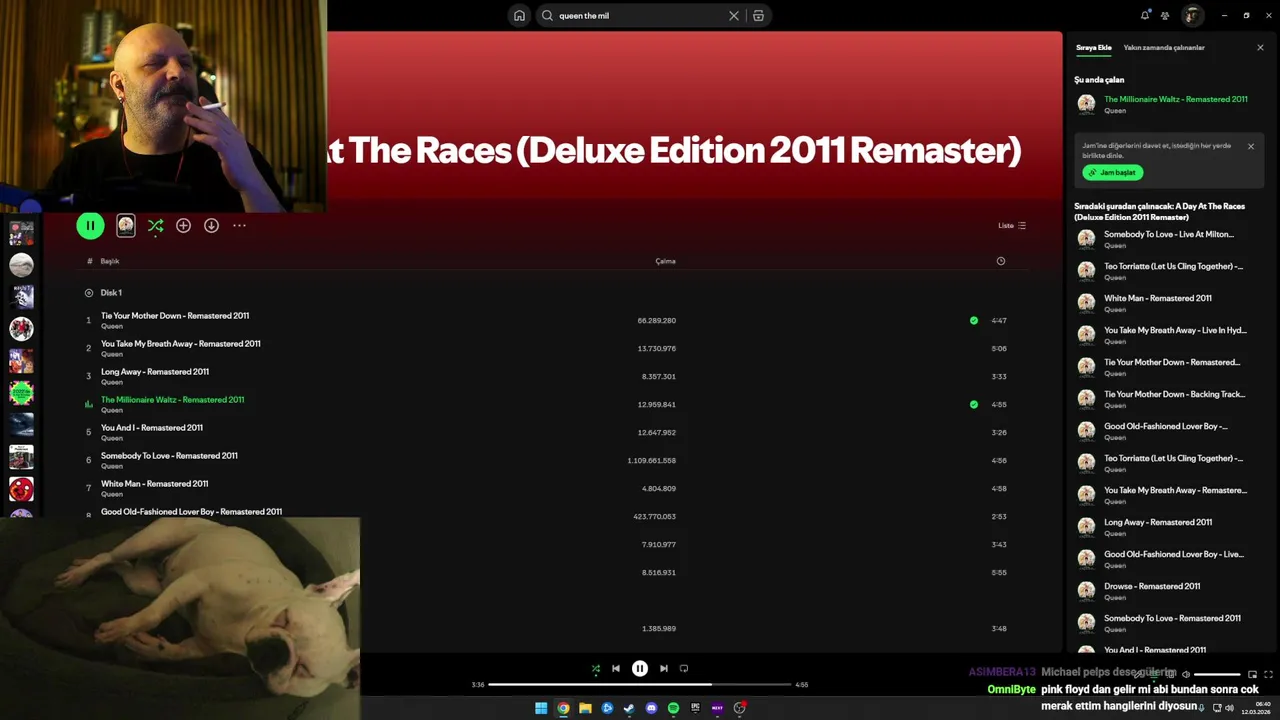Open the 'Liste' view dropdown
This screenshot has height=720, width=1280.
pos(1012,226)
